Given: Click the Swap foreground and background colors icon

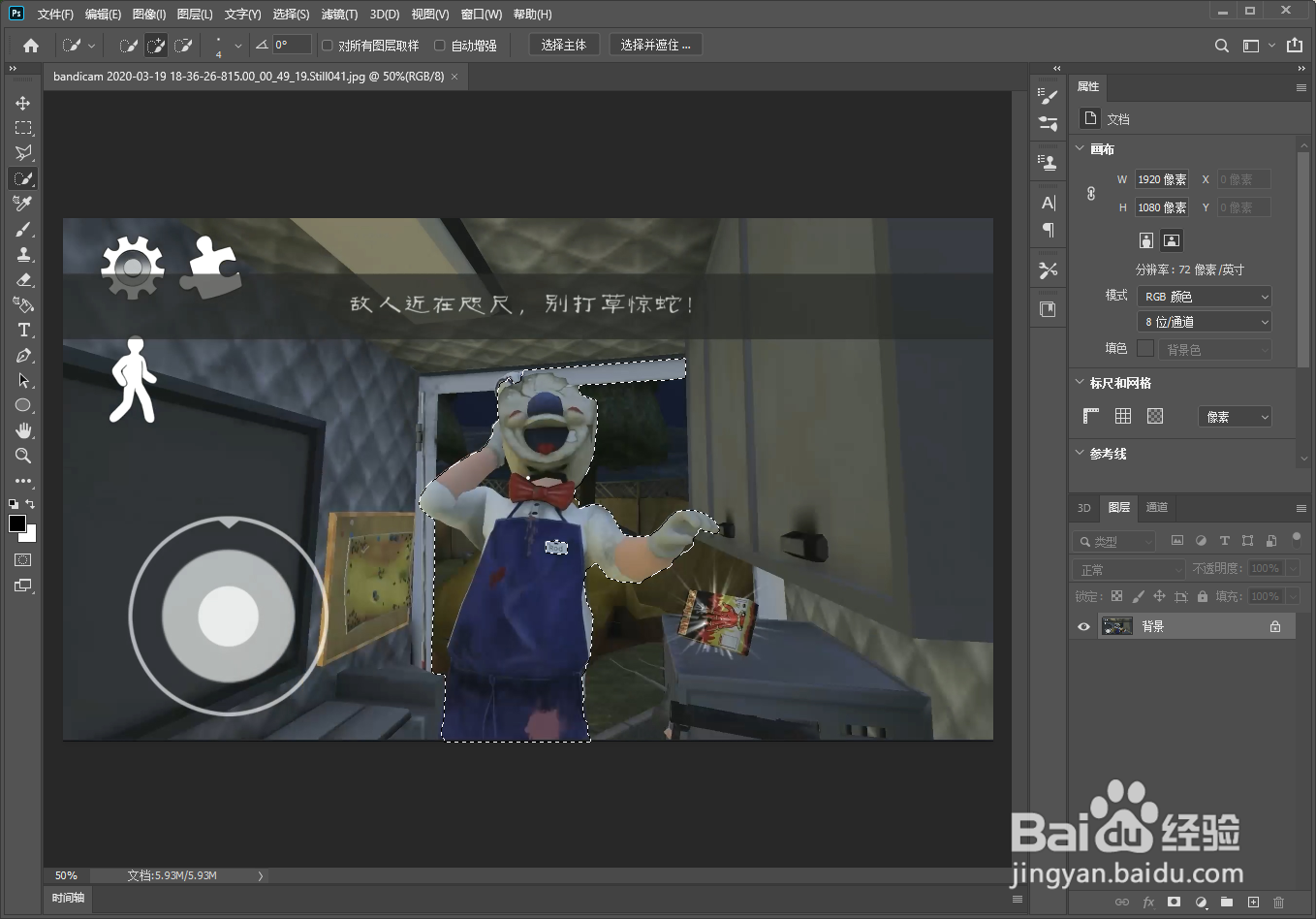Looking at the screenshot, I should pos(30,504).
